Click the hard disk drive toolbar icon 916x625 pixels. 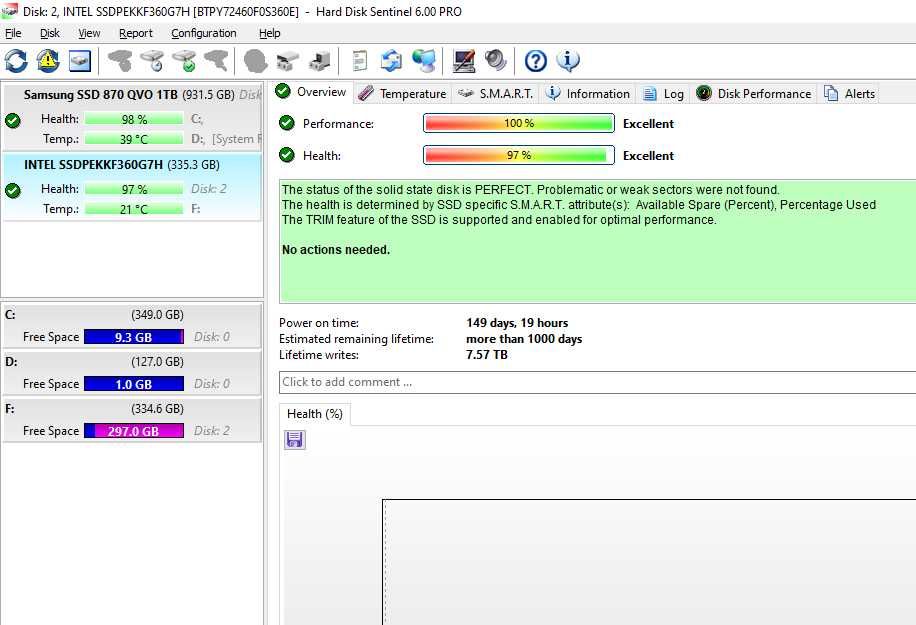[80, 61]
